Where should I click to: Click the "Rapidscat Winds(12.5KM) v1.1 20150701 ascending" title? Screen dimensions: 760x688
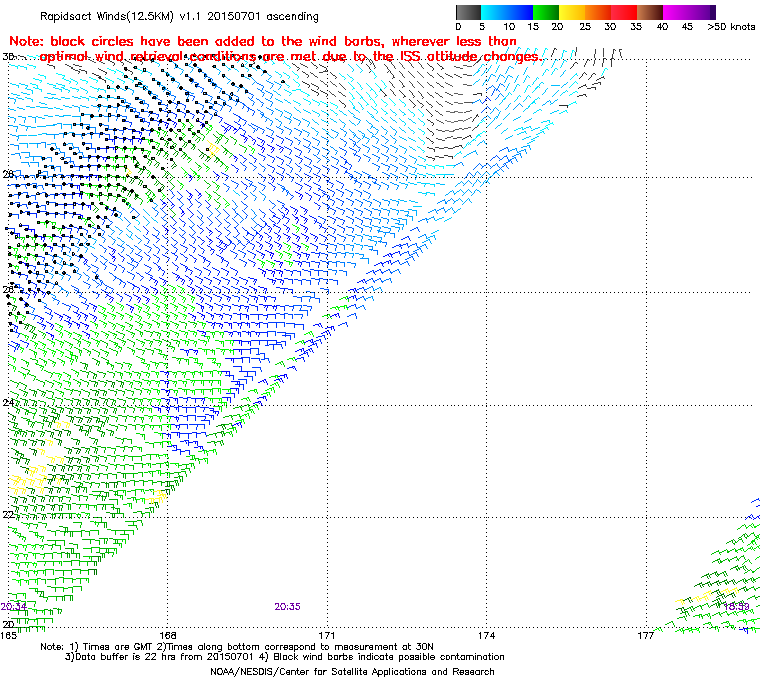(179, 16)
